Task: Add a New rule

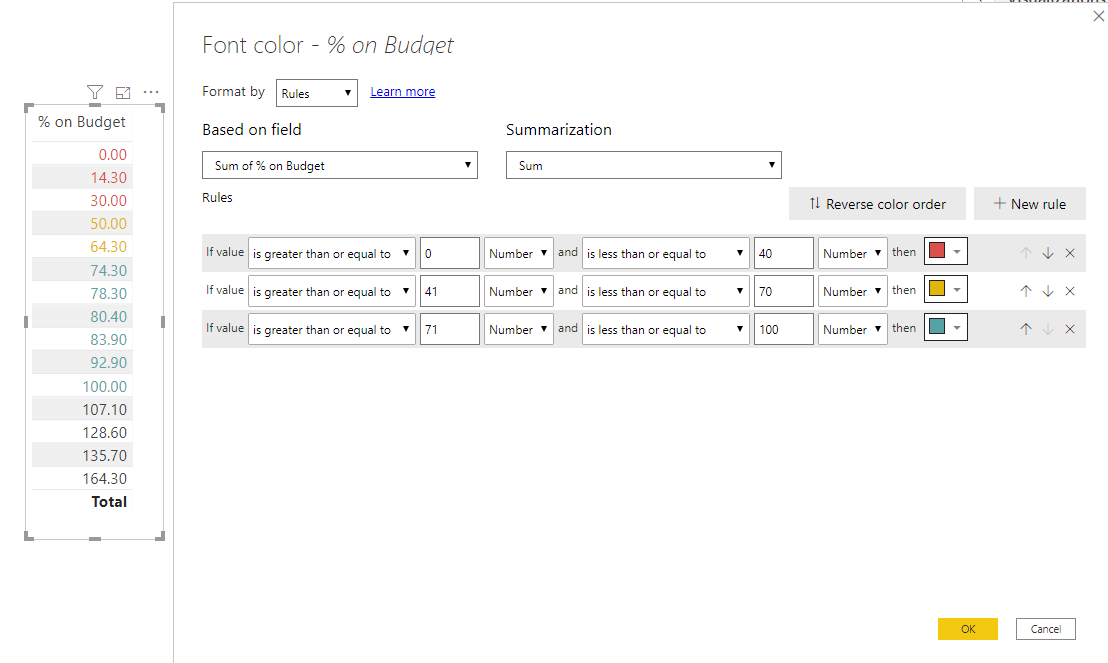Action: pyautogui.click(x=1030, y=204)
